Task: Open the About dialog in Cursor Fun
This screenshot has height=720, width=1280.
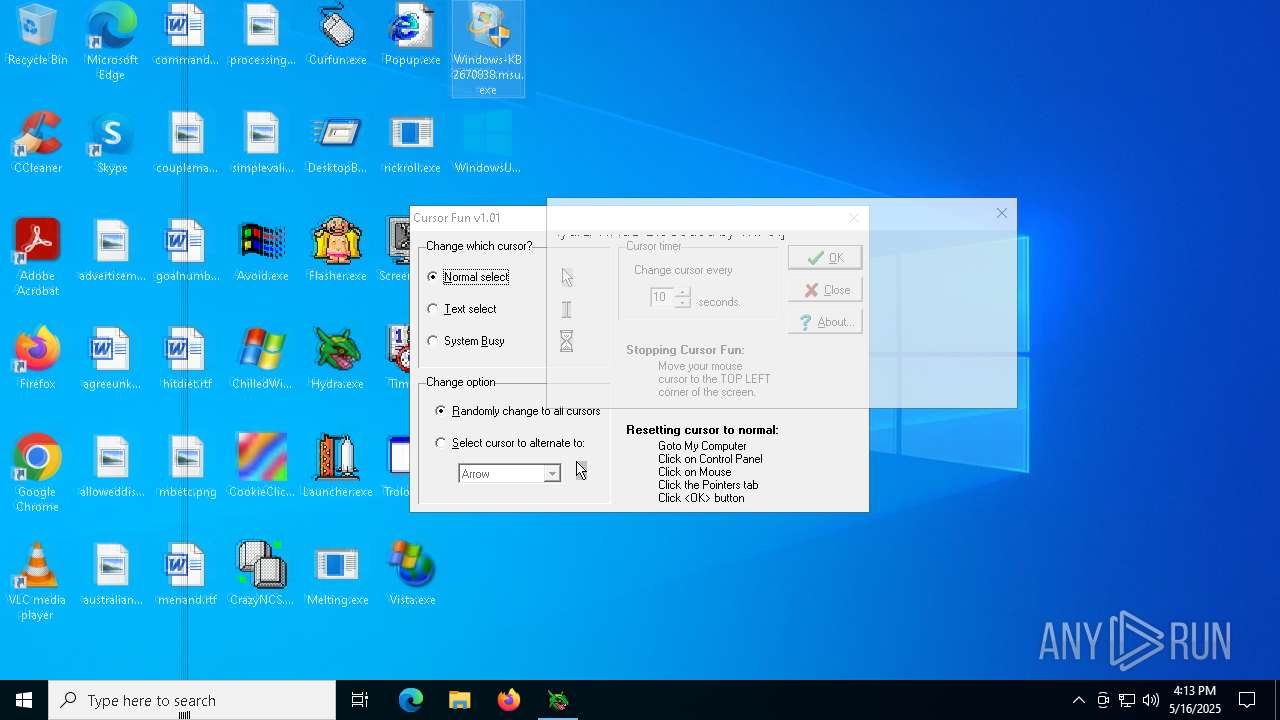Action: (825, 322)
